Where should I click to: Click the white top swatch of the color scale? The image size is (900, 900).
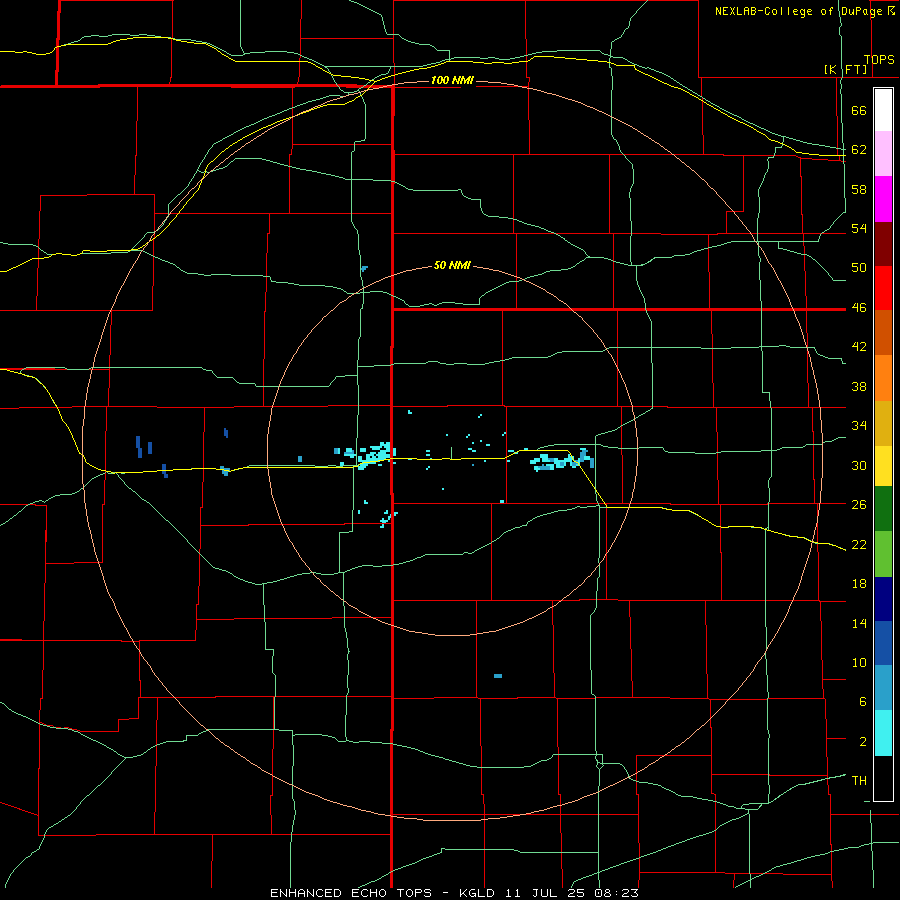coord(883,110)
